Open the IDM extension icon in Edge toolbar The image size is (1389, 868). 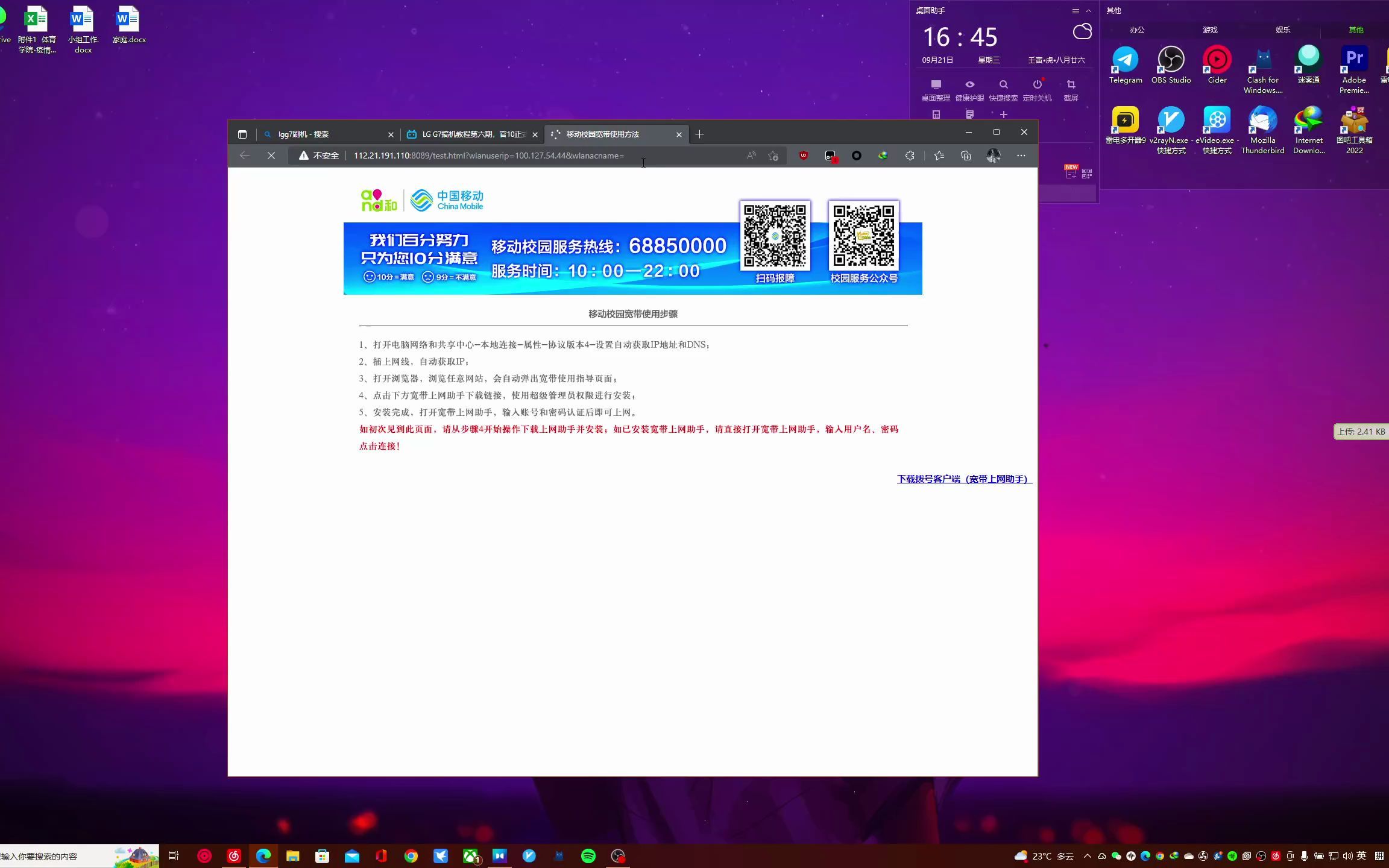click(883, 156)
